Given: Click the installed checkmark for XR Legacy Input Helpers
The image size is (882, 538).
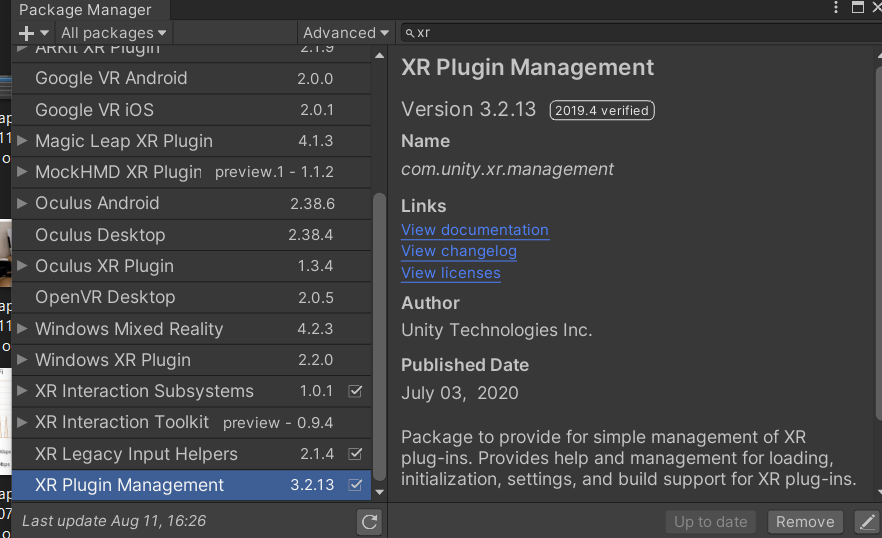Looking at the screenshot, I should (x=356, y=454).
